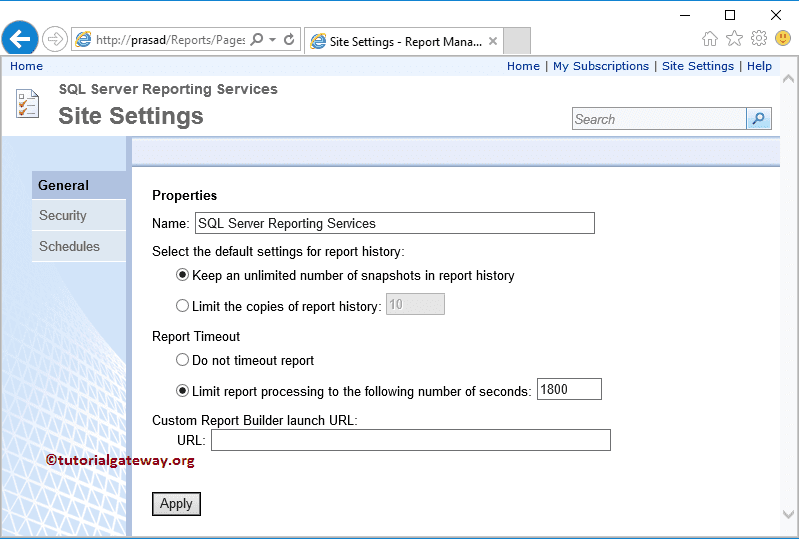Screen dimensions: 799x539
Task: Click the browser Home house icon
Action: tap(709, 39)
